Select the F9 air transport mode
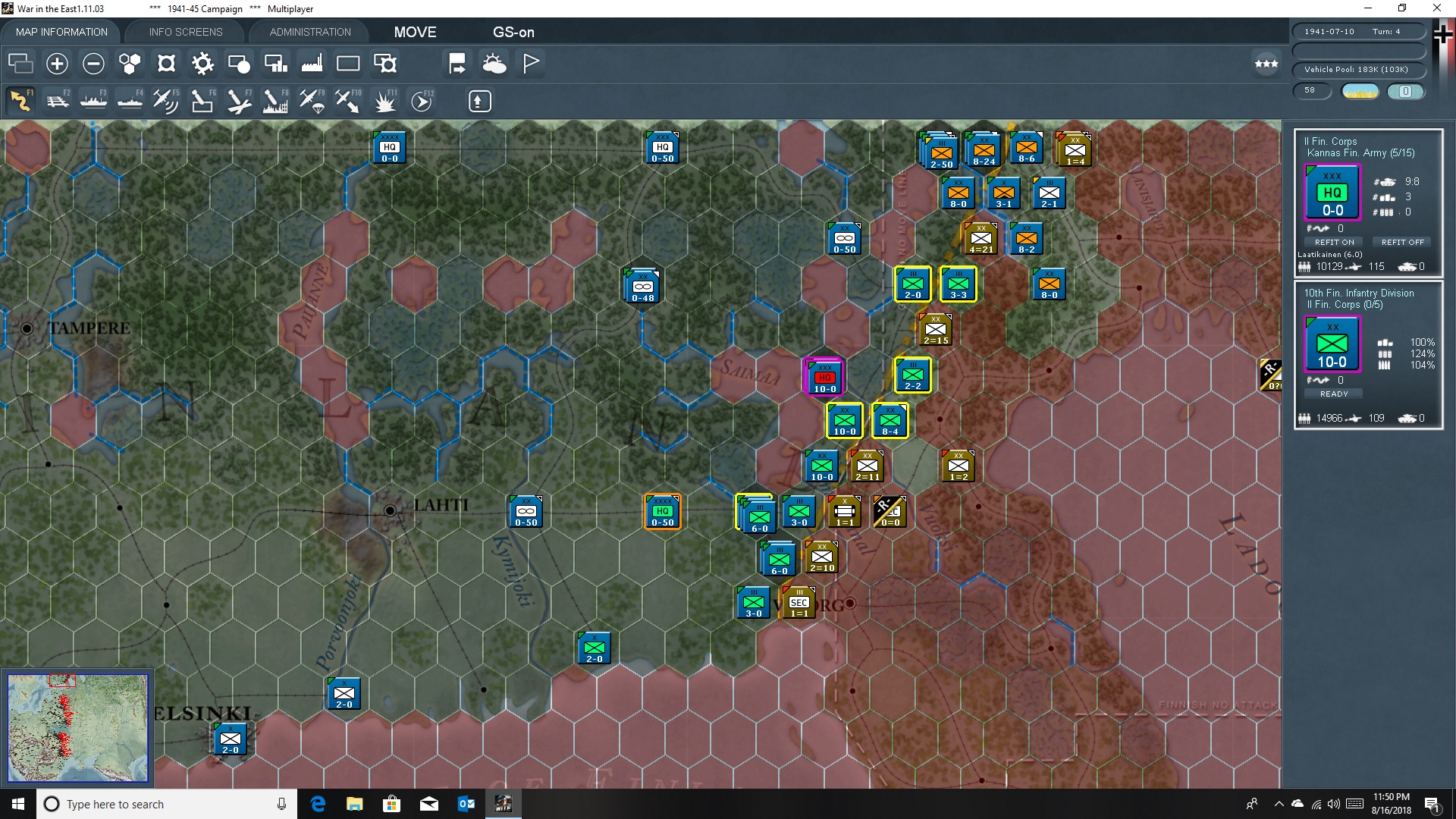 (311, 101)
